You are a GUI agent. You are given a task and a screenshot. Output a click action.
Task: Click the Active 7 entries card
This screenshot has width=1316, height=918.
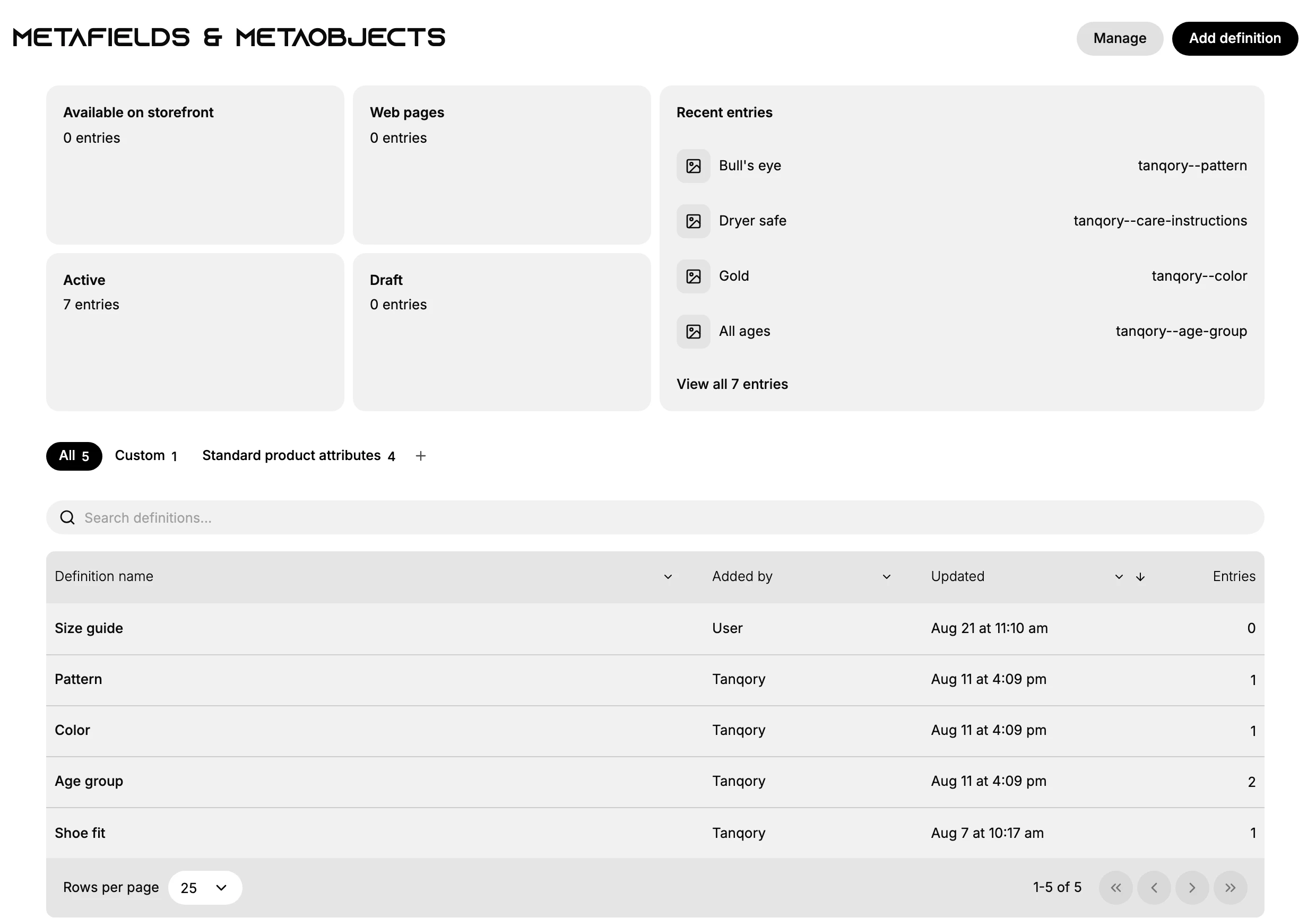[195, 332]
